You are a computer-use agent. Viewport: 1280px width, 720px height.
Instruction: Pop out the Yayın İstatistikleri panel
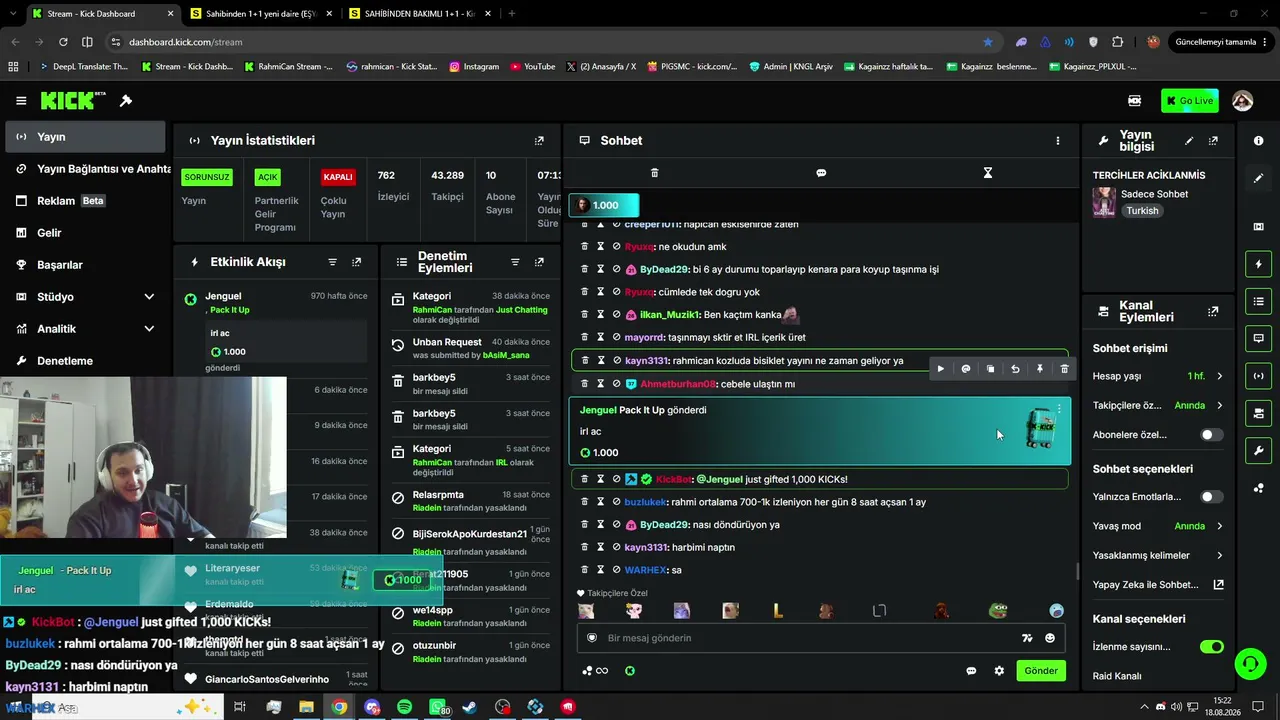[x=539, y=141]
